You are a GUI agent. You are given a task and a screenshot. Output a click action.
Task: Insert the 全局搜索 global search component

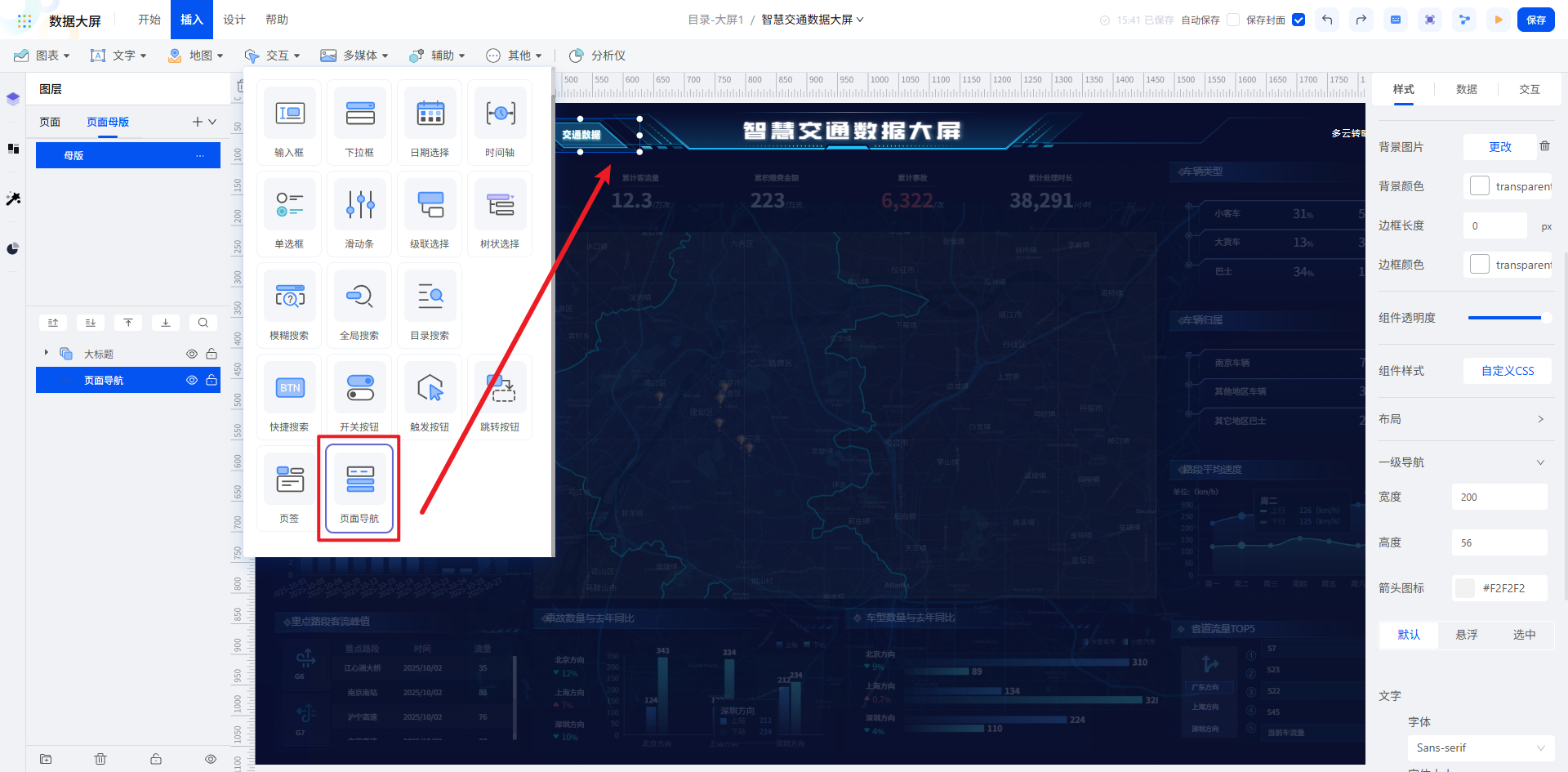[360, 306]
